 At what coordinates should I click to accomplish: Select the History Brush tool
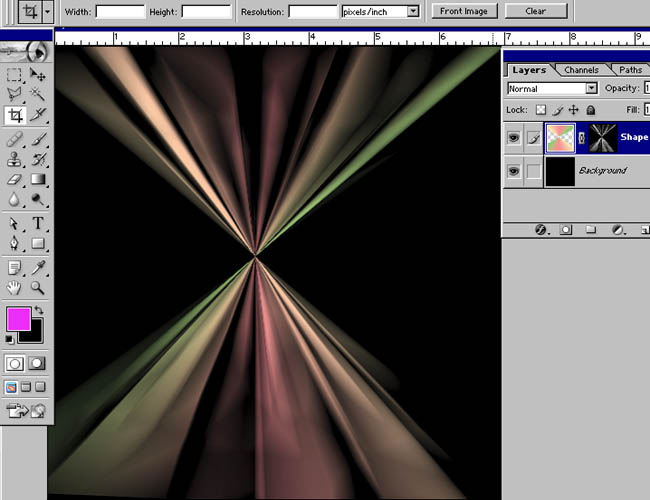click(x=38, y=159)
